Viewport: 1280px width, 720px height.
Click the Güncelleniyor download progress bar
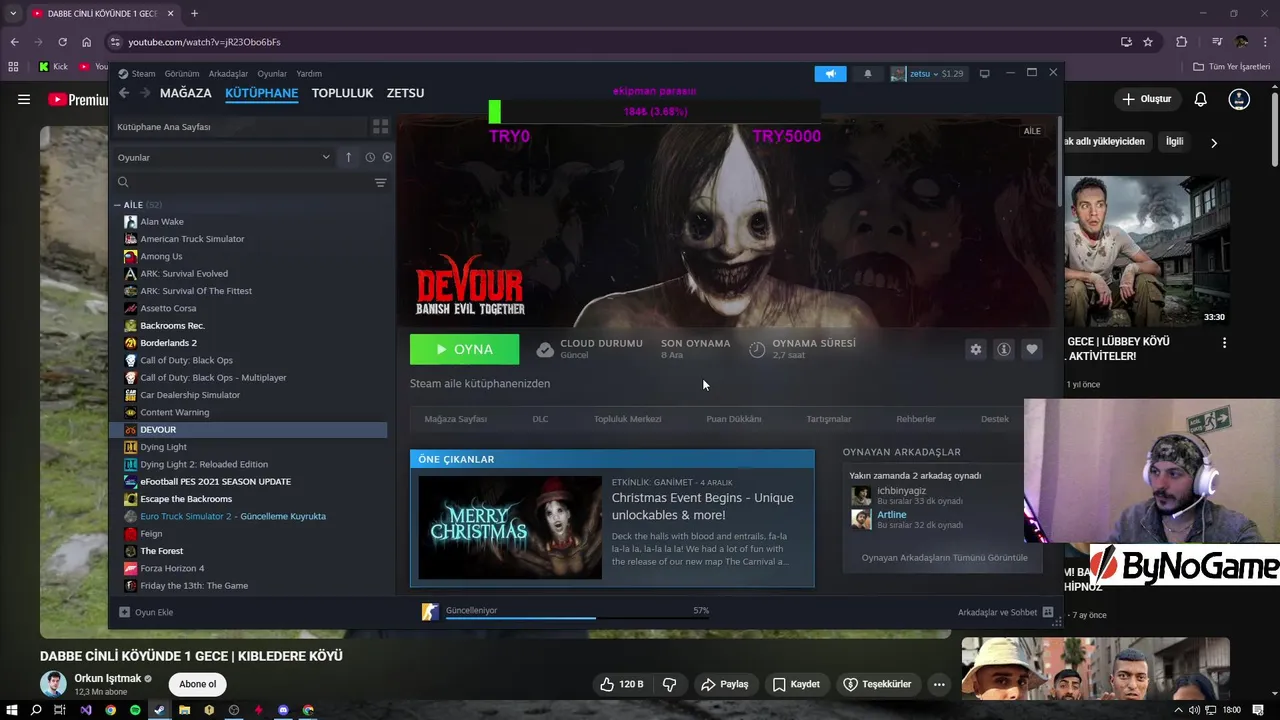(578, 617)
